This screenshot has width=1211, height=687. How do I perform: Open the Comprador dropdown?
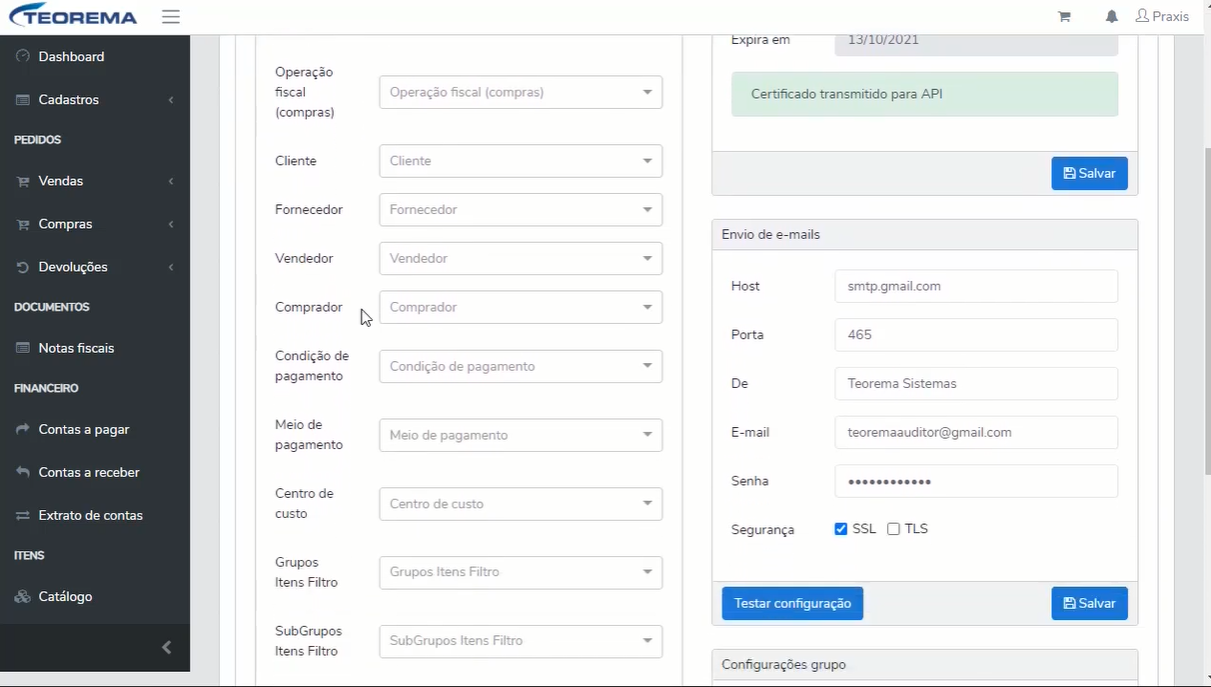coord(521,307)
